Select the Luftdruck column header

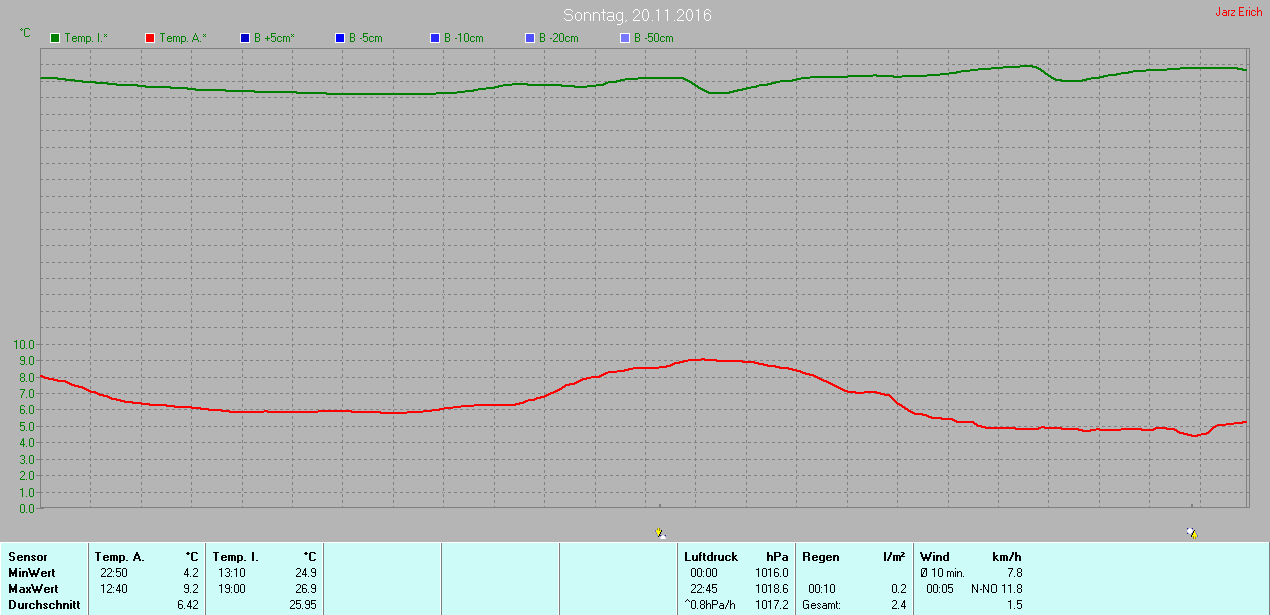point(711,557)
